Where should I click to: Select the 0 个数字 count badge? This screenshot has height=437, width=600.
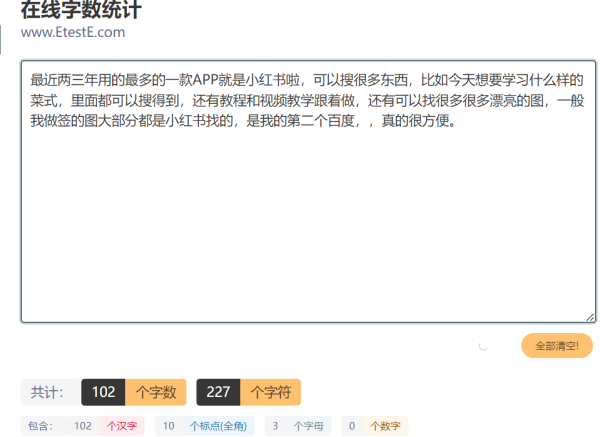coord(375,426)
